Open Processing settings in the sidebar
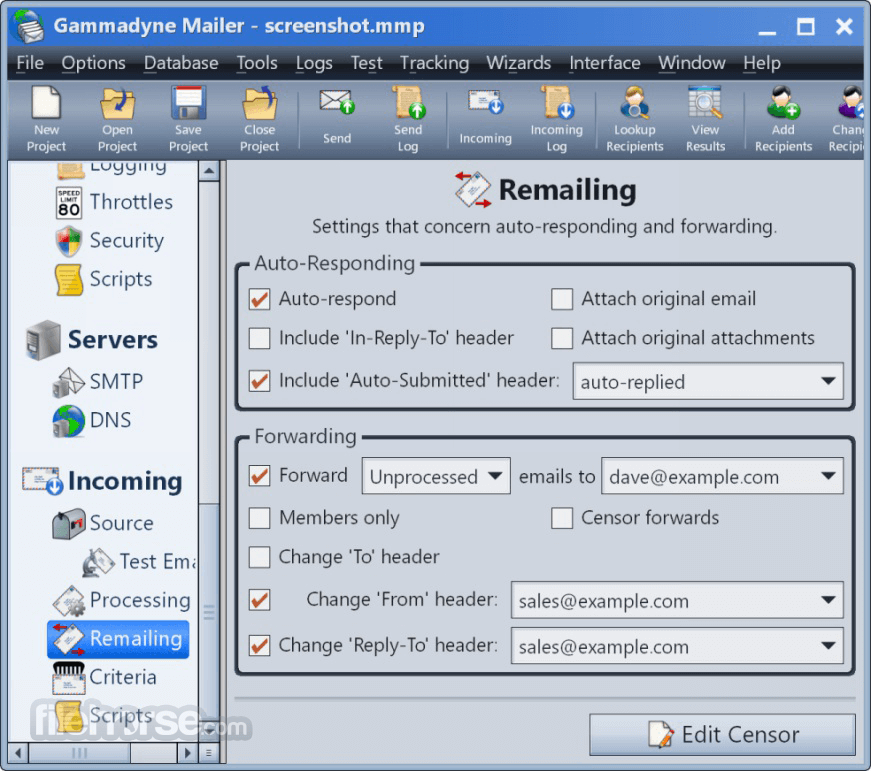Screen dimensions: 871x771 (122, 600)
